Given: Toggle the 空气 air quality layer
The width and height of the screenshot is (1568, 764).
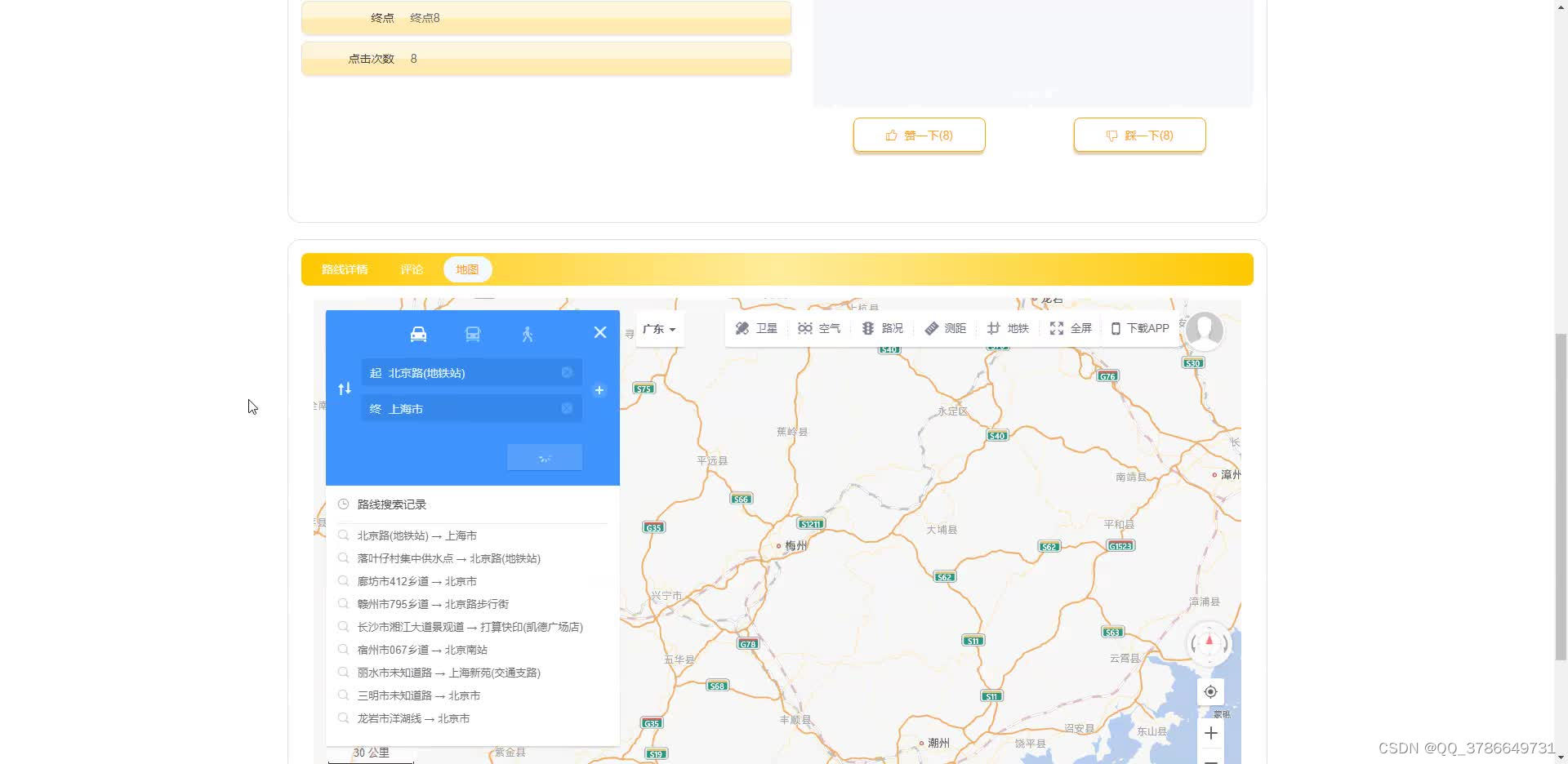Looking at the screenshot, I should click(x=819, y=328).
